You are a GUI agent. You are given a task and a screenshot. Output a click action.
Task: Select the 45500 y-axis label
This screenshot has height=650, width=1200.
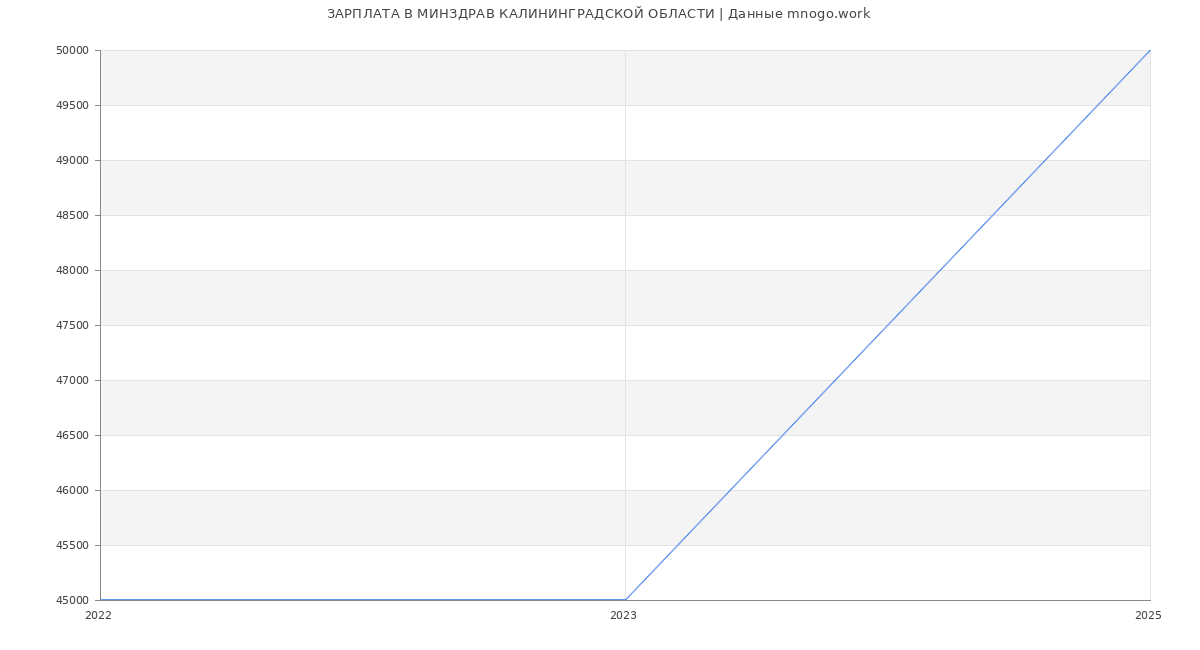pos(72,546)
